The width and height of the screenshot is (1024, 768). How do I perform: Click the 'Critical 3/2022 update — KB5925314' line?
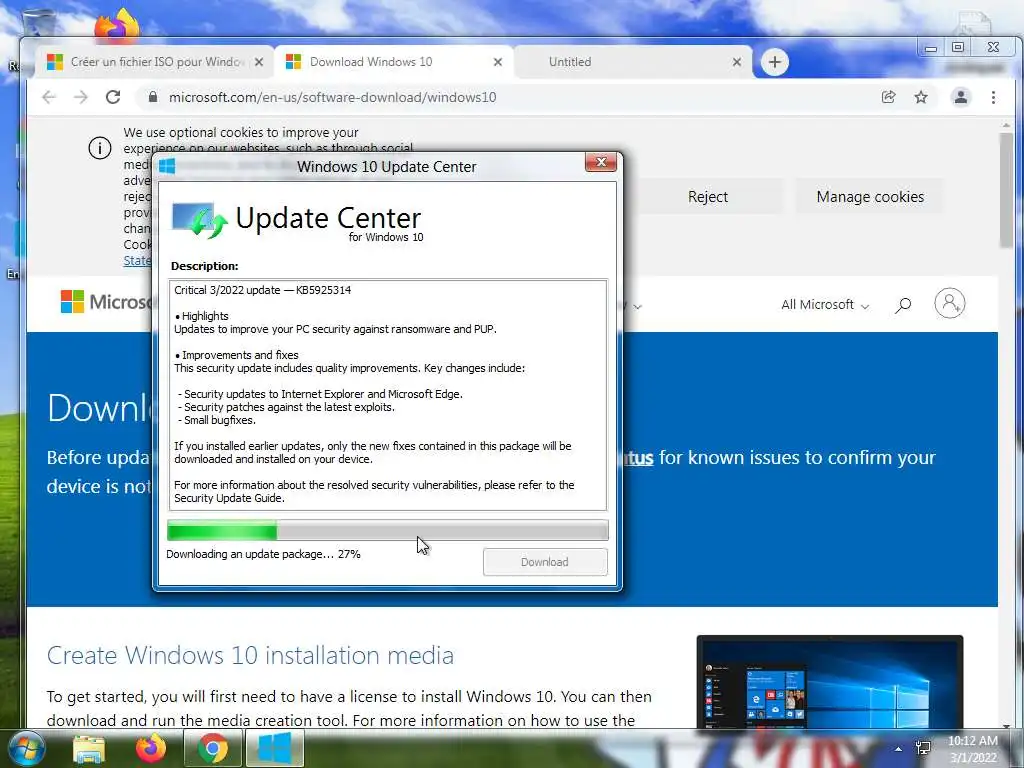pos(263,290)
